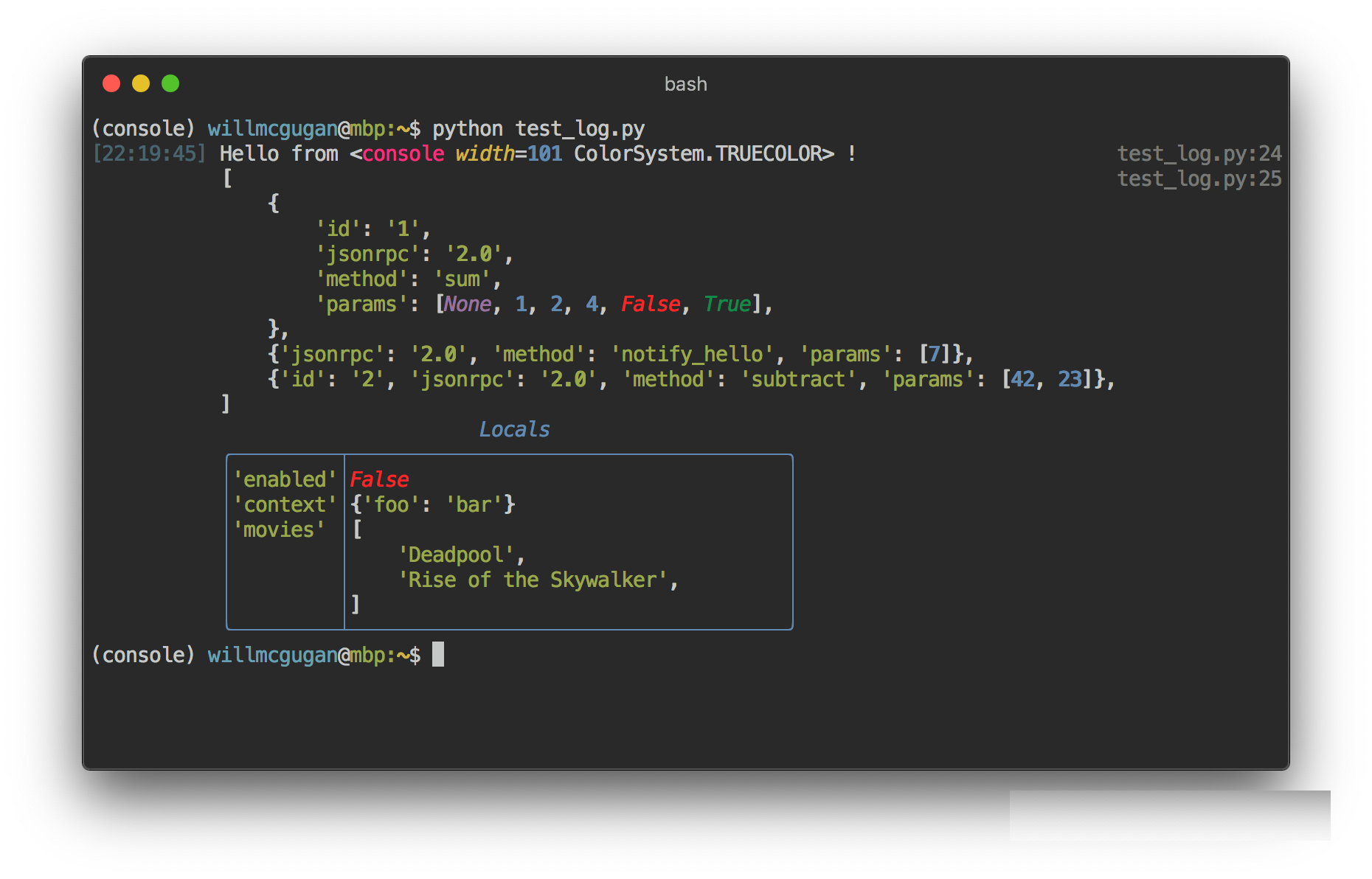Screen dimensions: 1372x879
Task: Click the red False value in Locals table
Action: (x=379, y=479)
